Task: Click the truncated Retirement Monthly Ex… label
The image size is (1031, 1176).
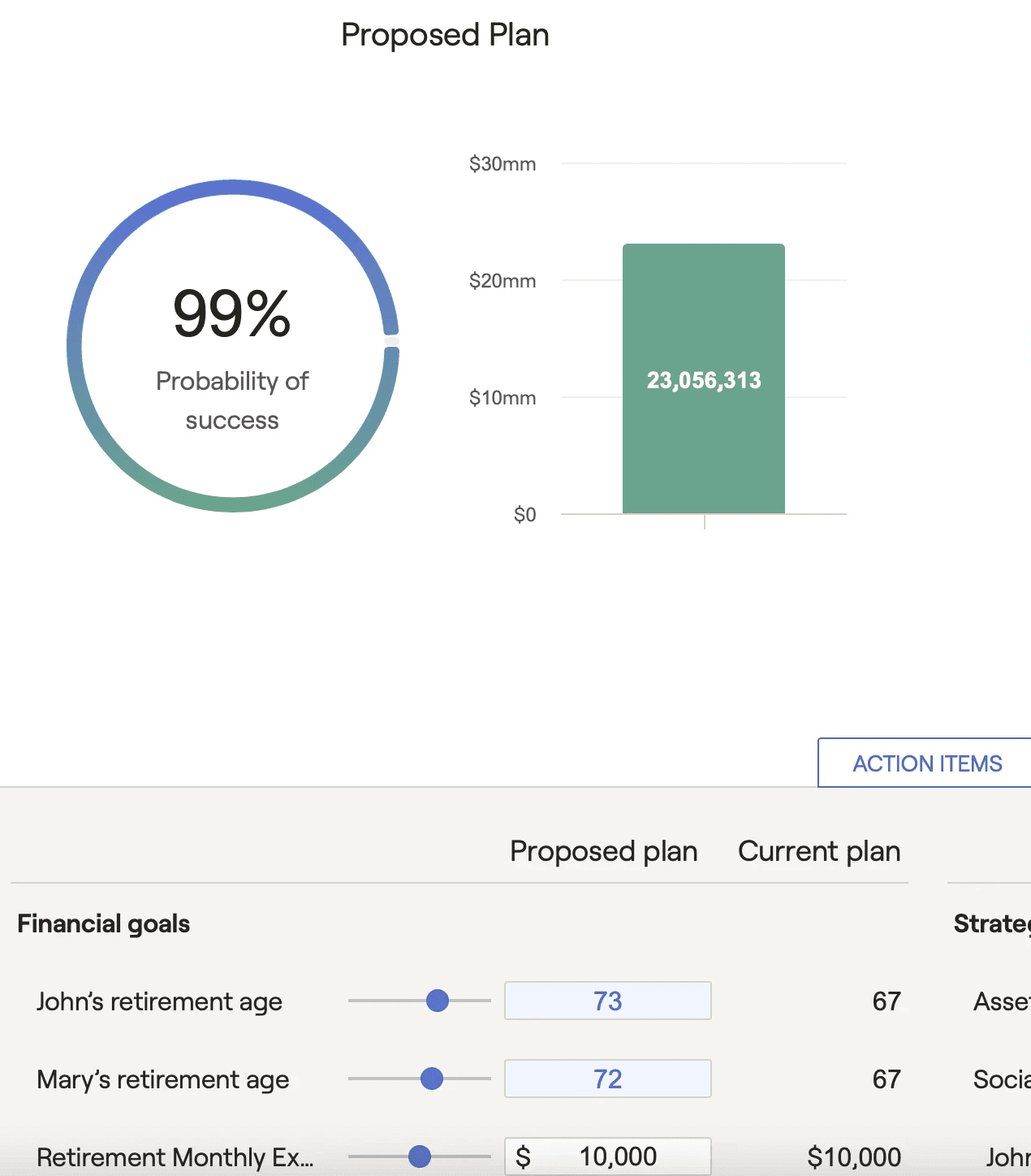Action: pyautogui.click(x=175, y=1157)
